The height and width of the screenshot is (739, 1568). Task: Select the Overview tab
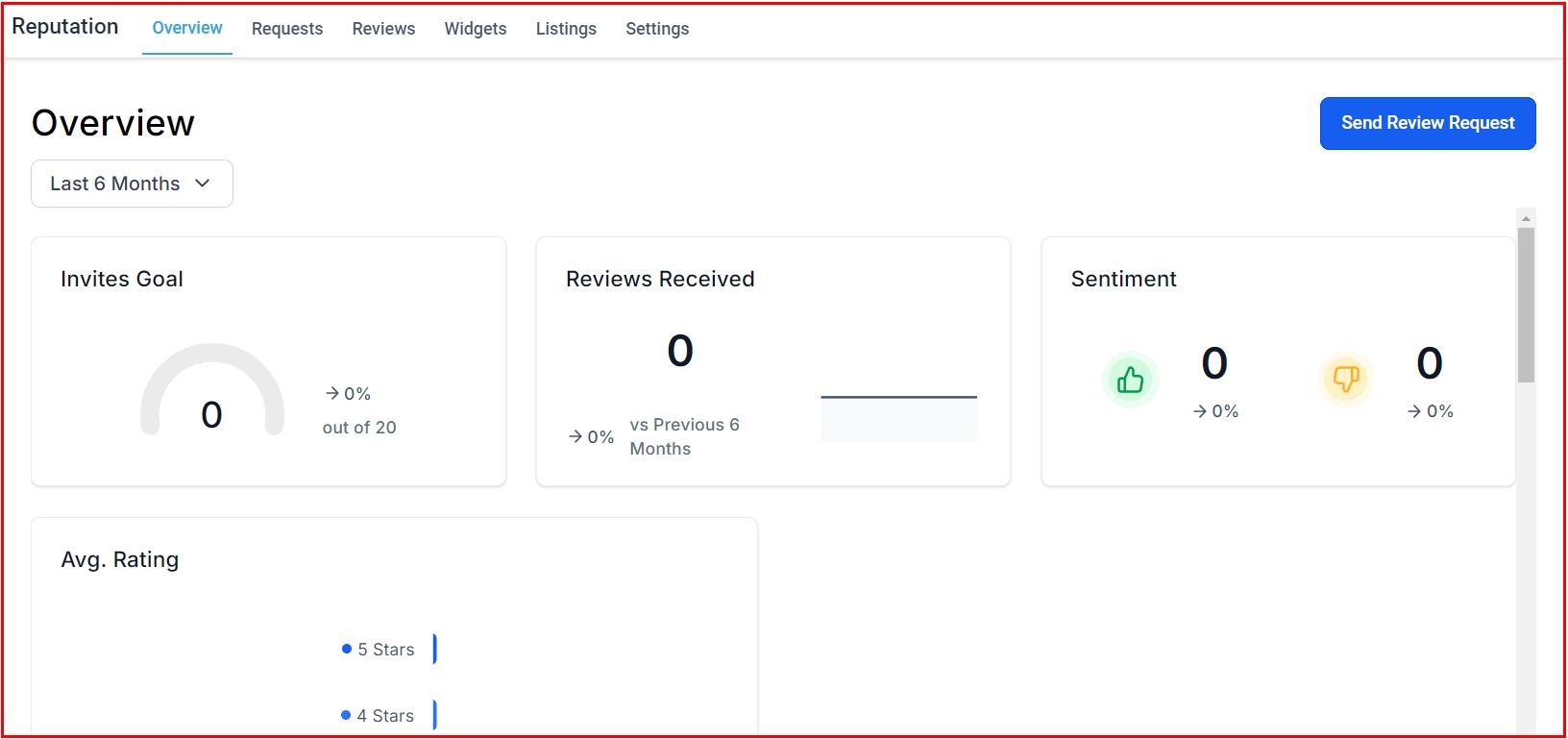pyautogui.click(x=187, y=29)
